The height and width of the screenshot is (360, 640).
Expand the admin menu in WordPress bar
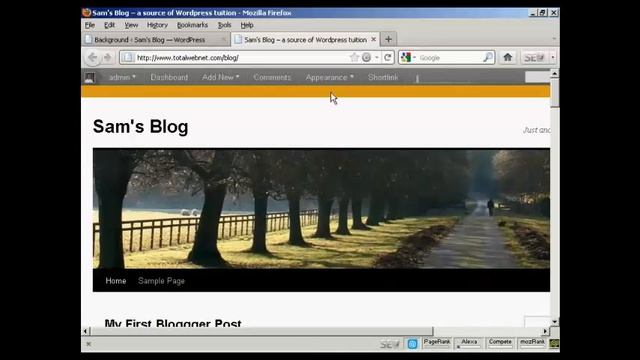point(122,77)
